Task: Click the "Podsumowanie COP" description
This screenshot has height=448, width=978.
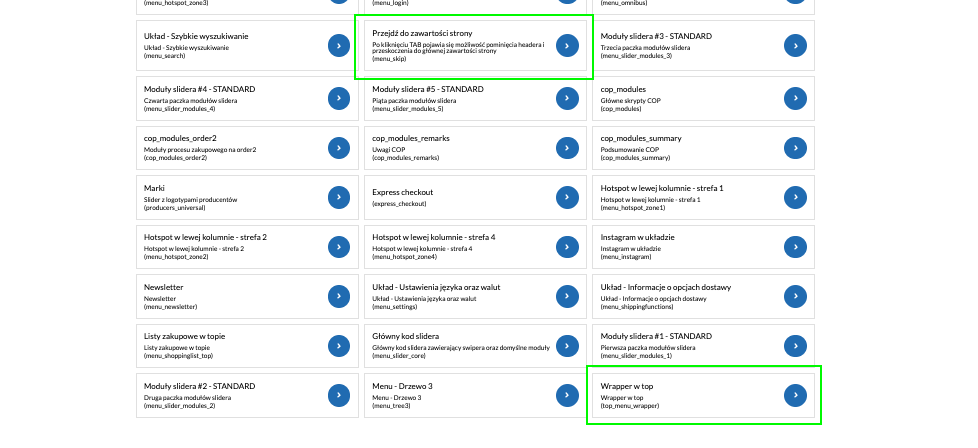Action: click(x=629, y=150)
